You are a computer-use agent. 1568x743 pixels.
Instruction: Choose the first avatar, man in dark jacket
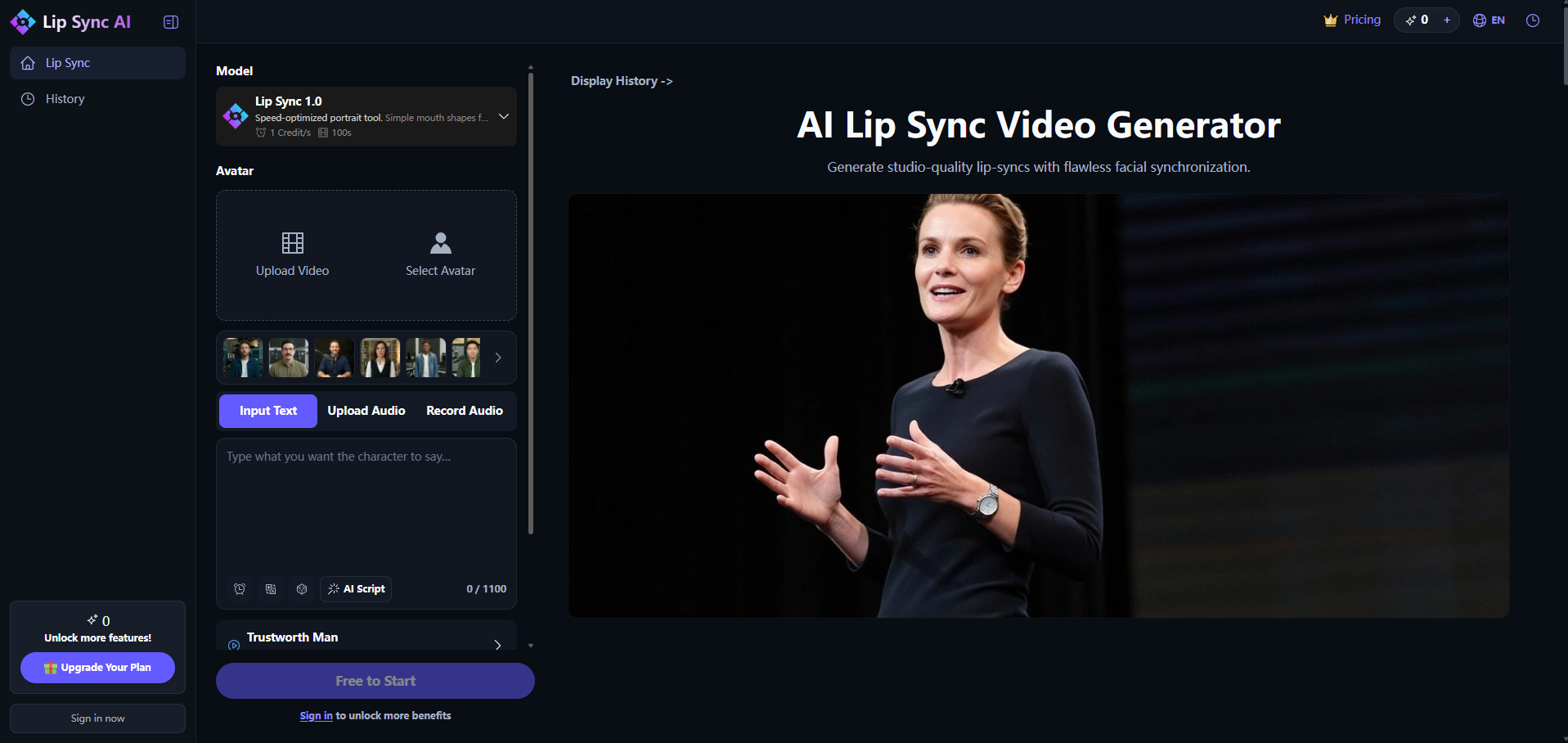click(243, 358)
